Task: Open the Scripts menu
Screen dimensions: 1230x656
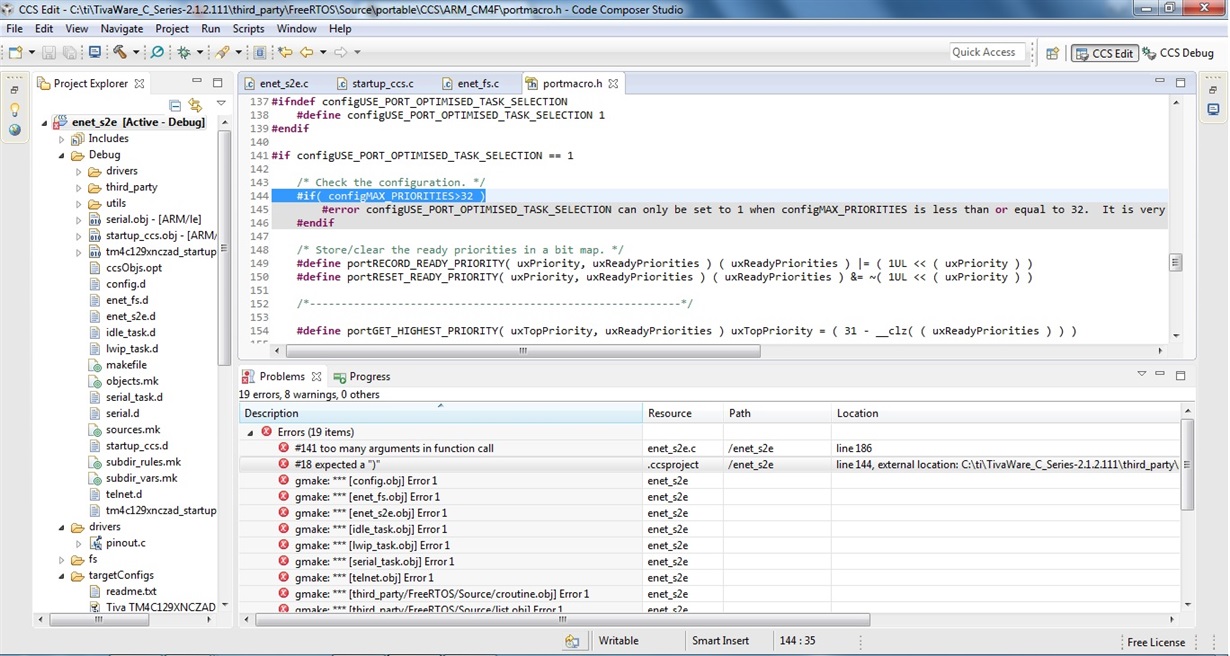Action: [x=248, y=29]
